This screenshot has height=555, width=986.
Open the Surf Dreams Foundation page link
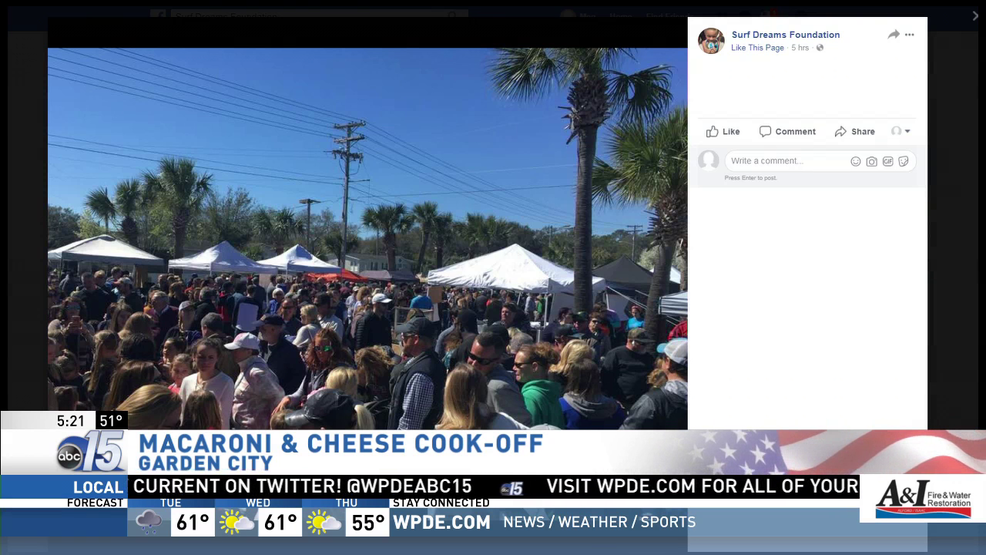pos(785,35)
